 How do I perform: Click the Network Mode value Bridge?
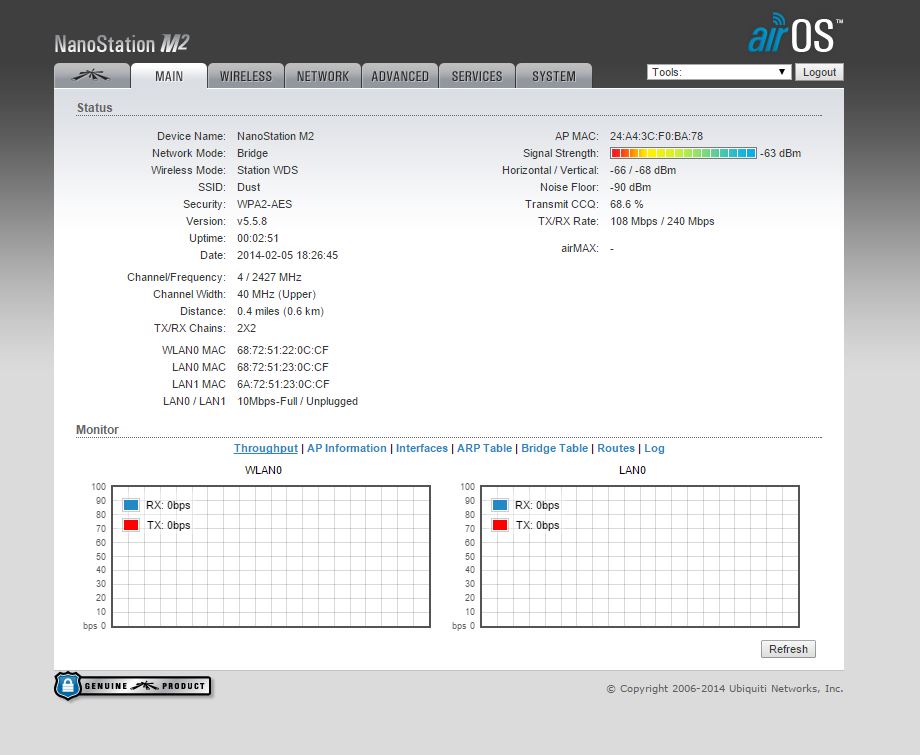pyautogui.click(x=253, y=153)
